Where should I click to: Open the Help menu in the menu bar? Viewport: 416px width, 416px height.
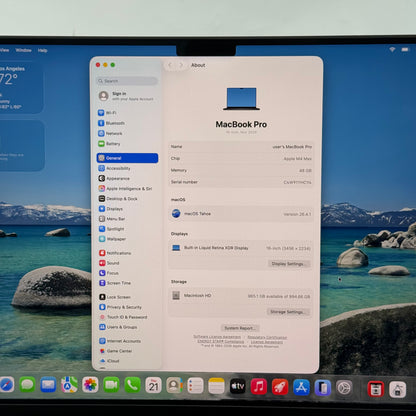point(42,50)
